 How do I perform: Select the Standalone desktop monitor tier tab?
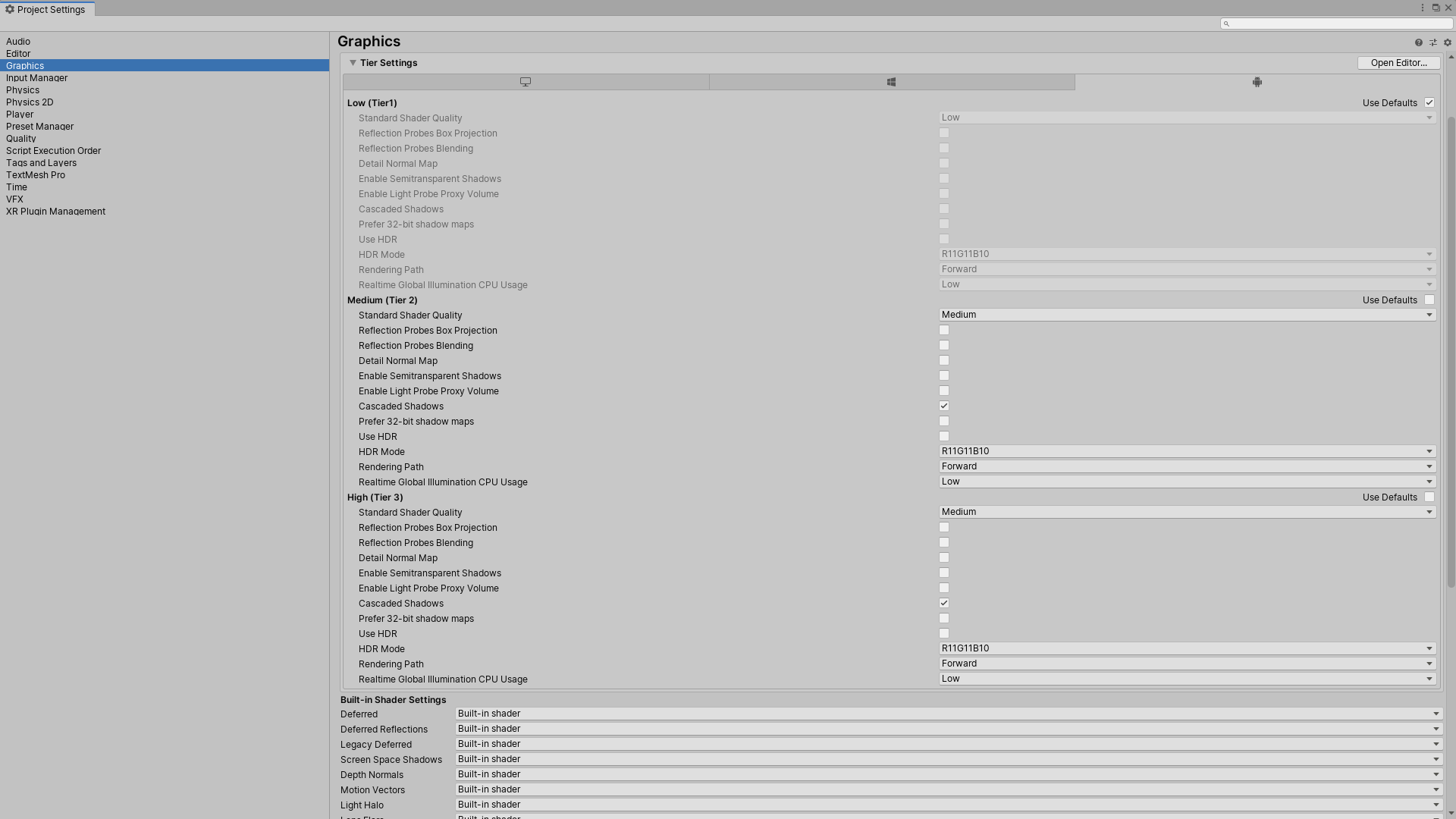click(525, 82)
